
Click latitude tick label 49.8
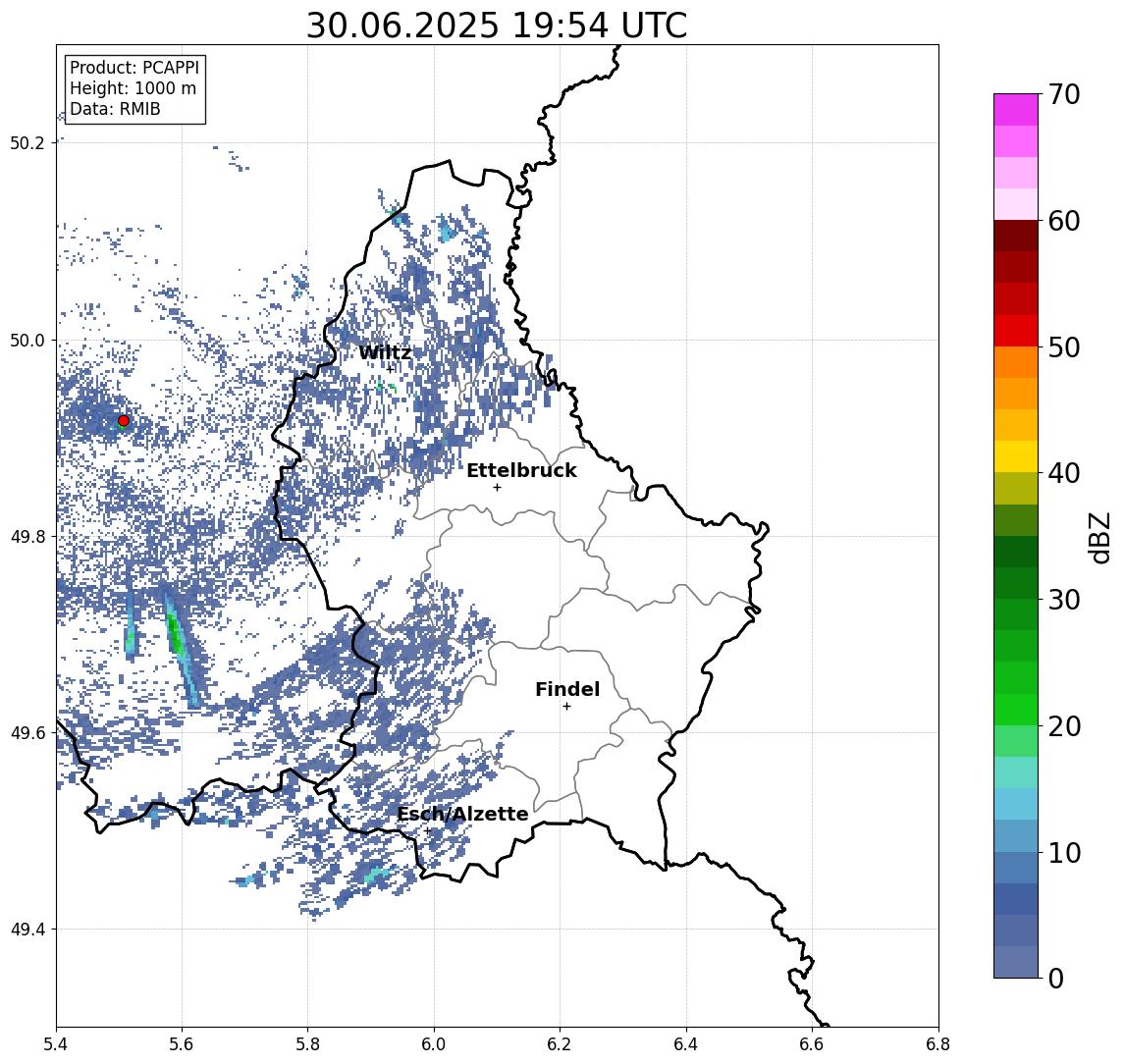point(27,536)
